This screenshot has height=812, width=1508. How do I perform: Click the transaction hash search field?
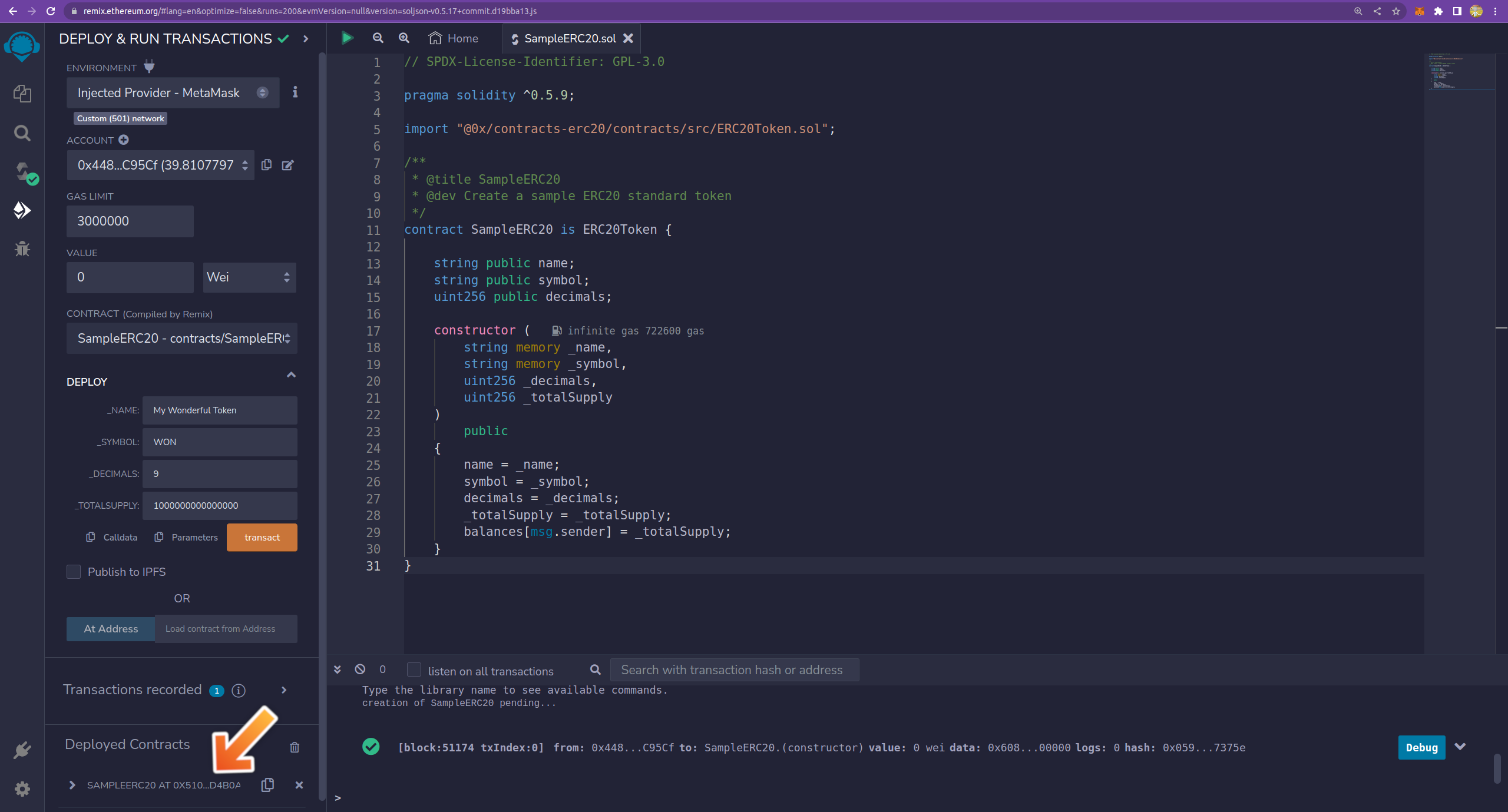734,670
